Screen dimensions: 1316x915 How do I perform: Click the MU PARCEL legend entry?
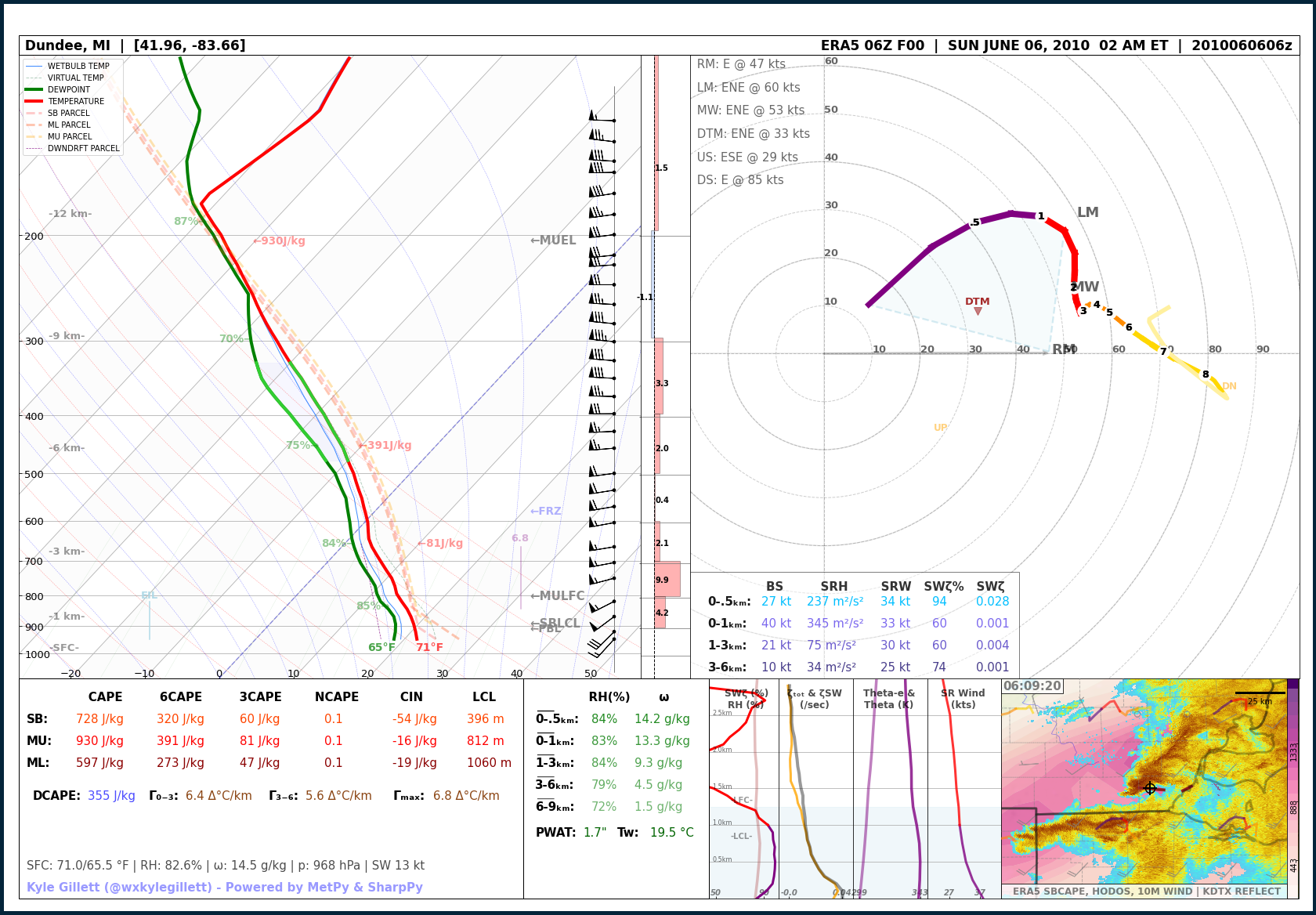click(69, 136)
